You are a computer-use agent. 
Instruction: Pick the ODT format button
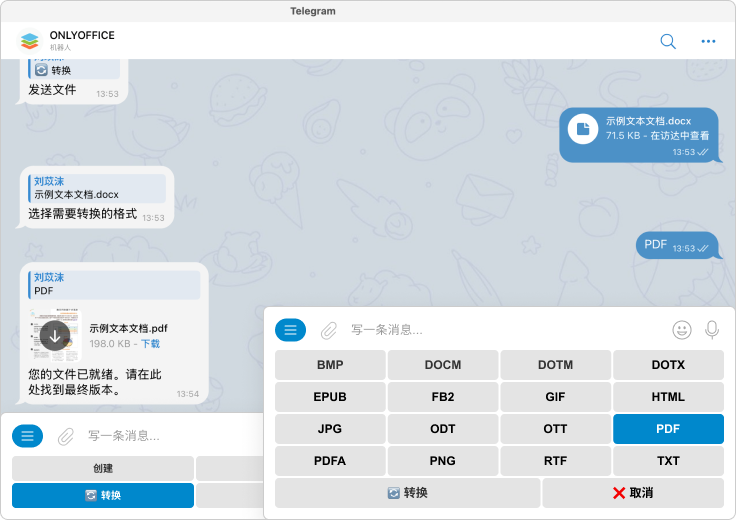tap(443, 428)
